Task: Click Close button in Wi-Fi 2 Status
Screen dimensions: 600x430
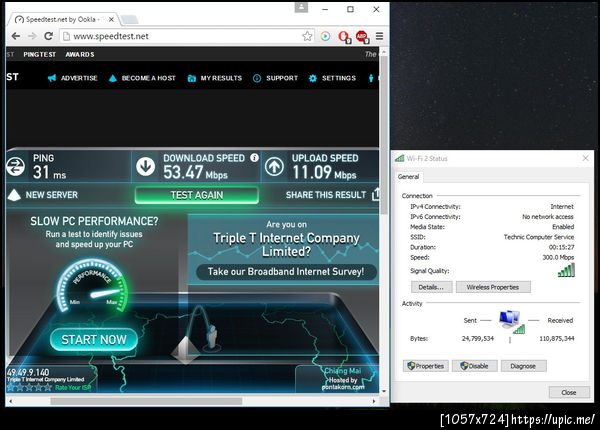Action: (x=569, y=392)
